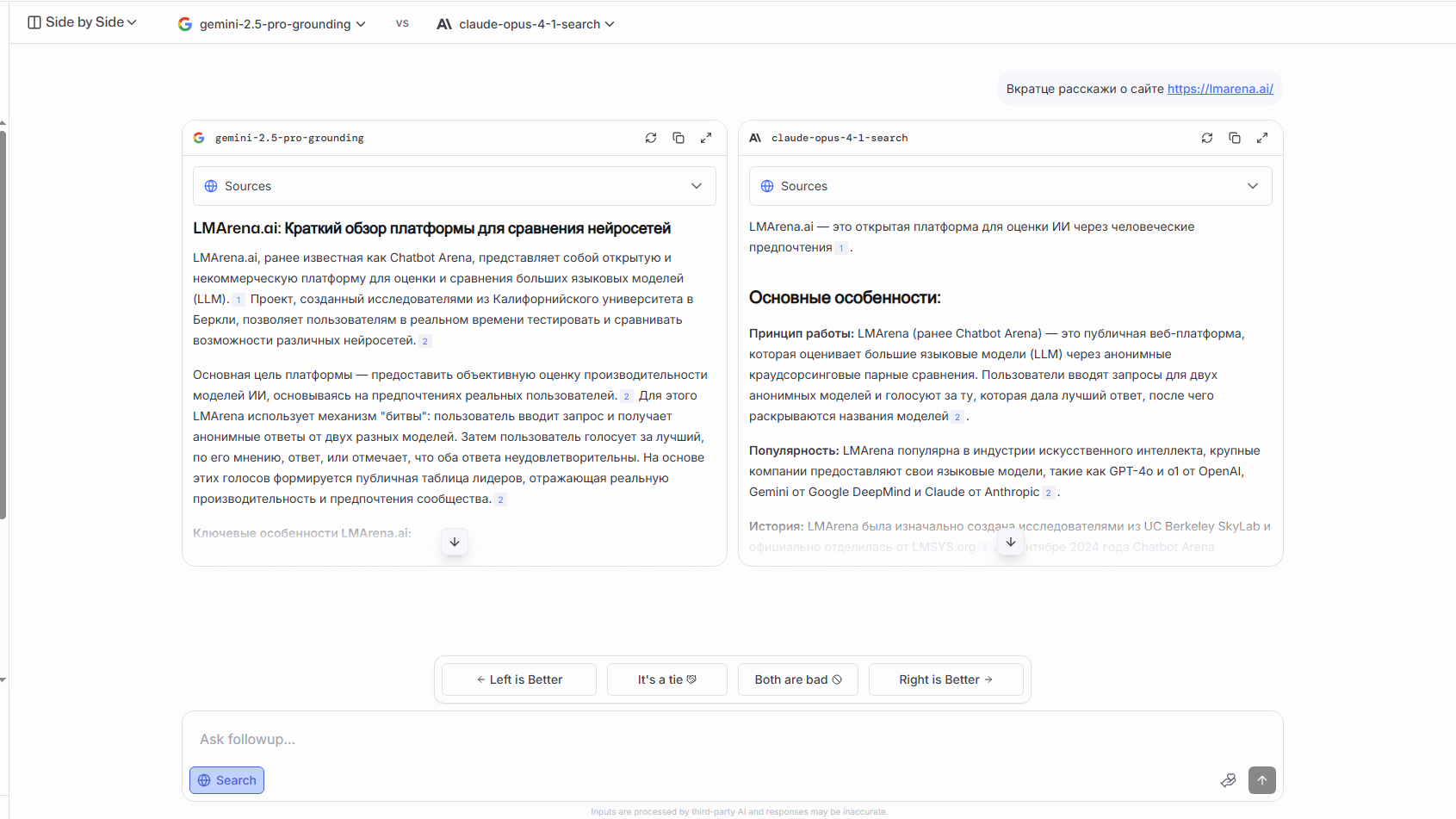This screenshot has height=819, width=1456.
Task: Copy the claude-opus-4-1-search response
Action: coord(1235,137)
